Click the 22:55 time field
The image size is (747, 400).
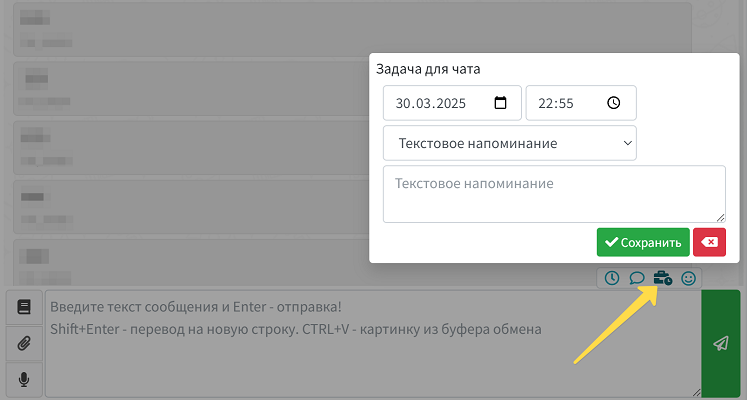coord(581,103)
